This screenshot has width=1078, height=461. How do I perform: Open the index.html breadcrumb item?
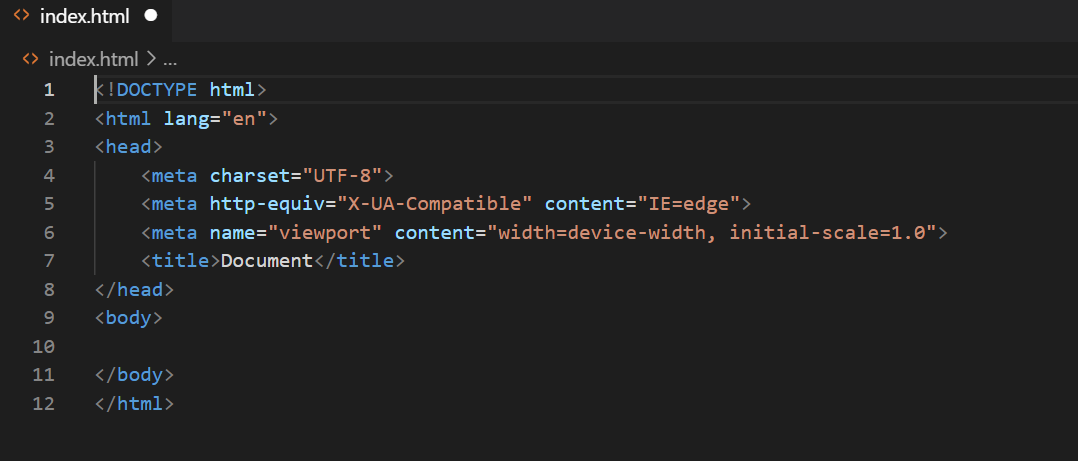pyautogui.click(x=94, y=59)
